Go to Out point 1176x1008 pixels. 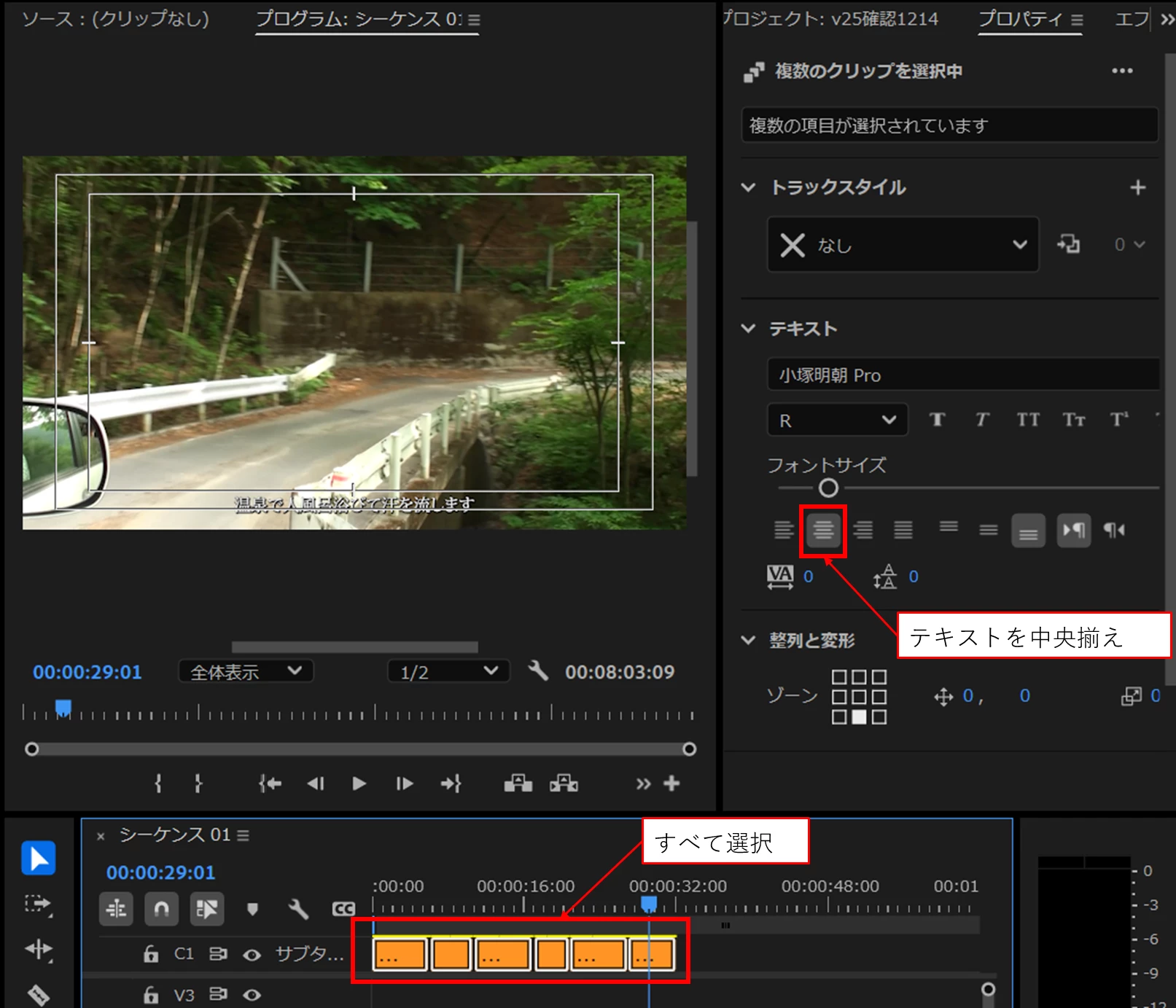click(451, 784)
